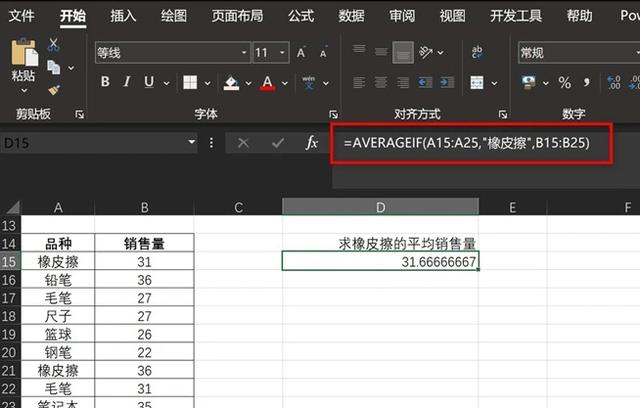Viewport: 640px width, 408px height.
Task: Click the Format Painter brush icon
Action: 52,88
